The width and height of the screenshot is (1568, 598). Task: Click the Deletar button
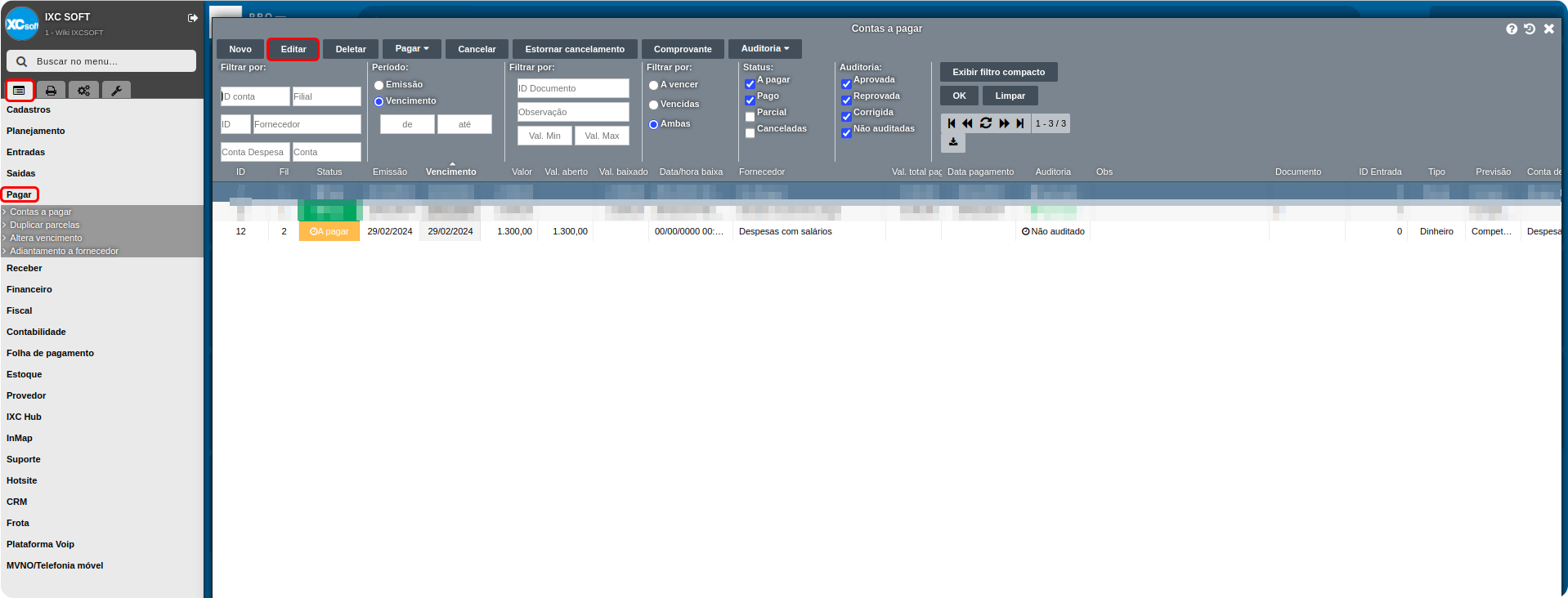coord(351,49)
